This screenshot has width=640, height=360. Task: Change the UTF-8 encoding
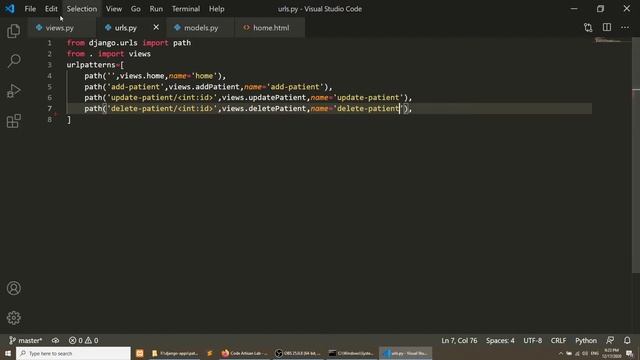[x=533, y=340]
